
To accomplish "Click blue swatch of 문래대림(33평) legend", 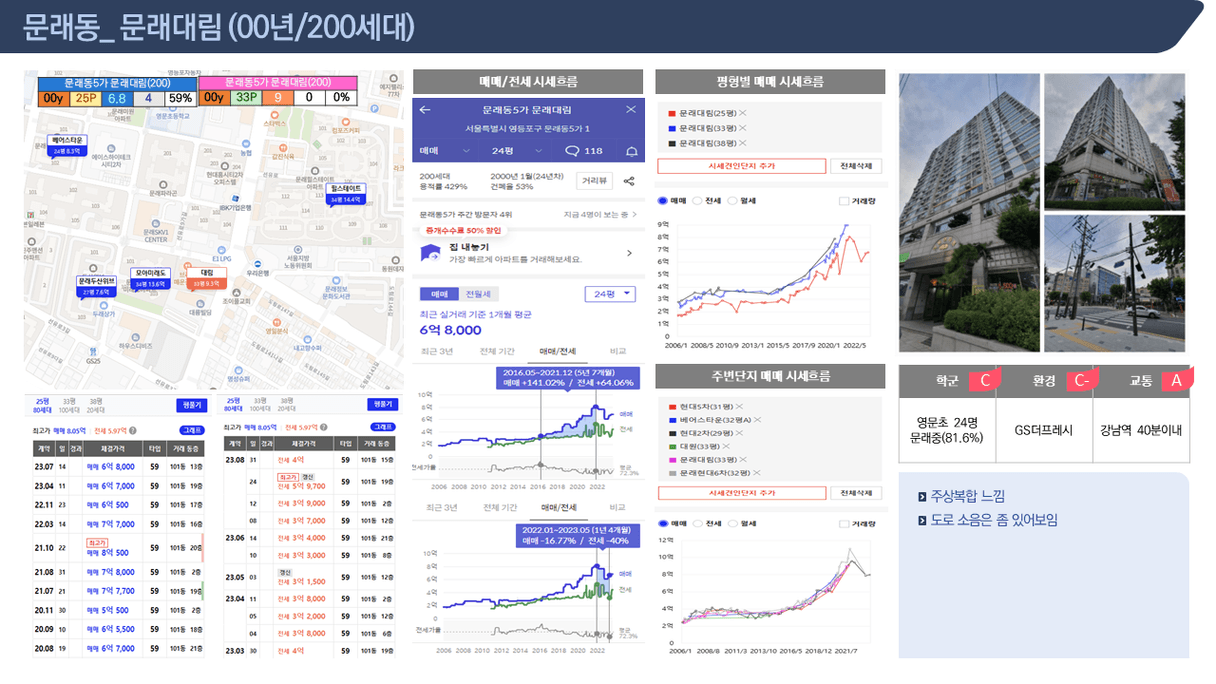I will coord(672,128).
